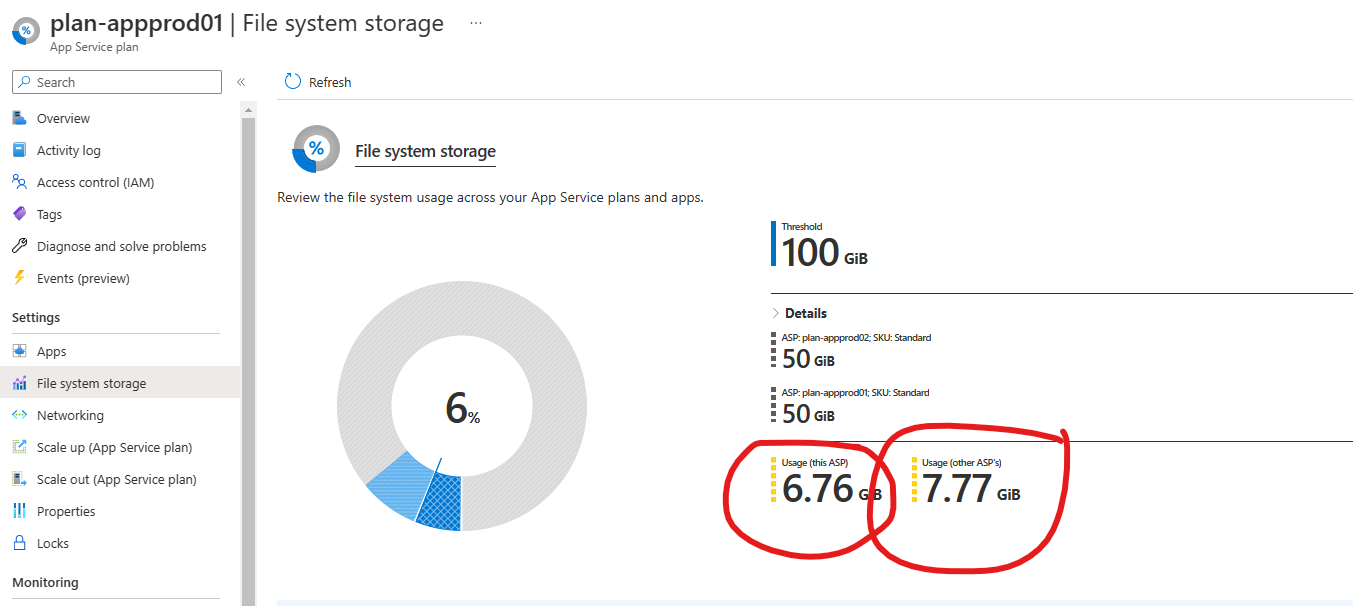Open the Activity log page

(x=69, y=150)
